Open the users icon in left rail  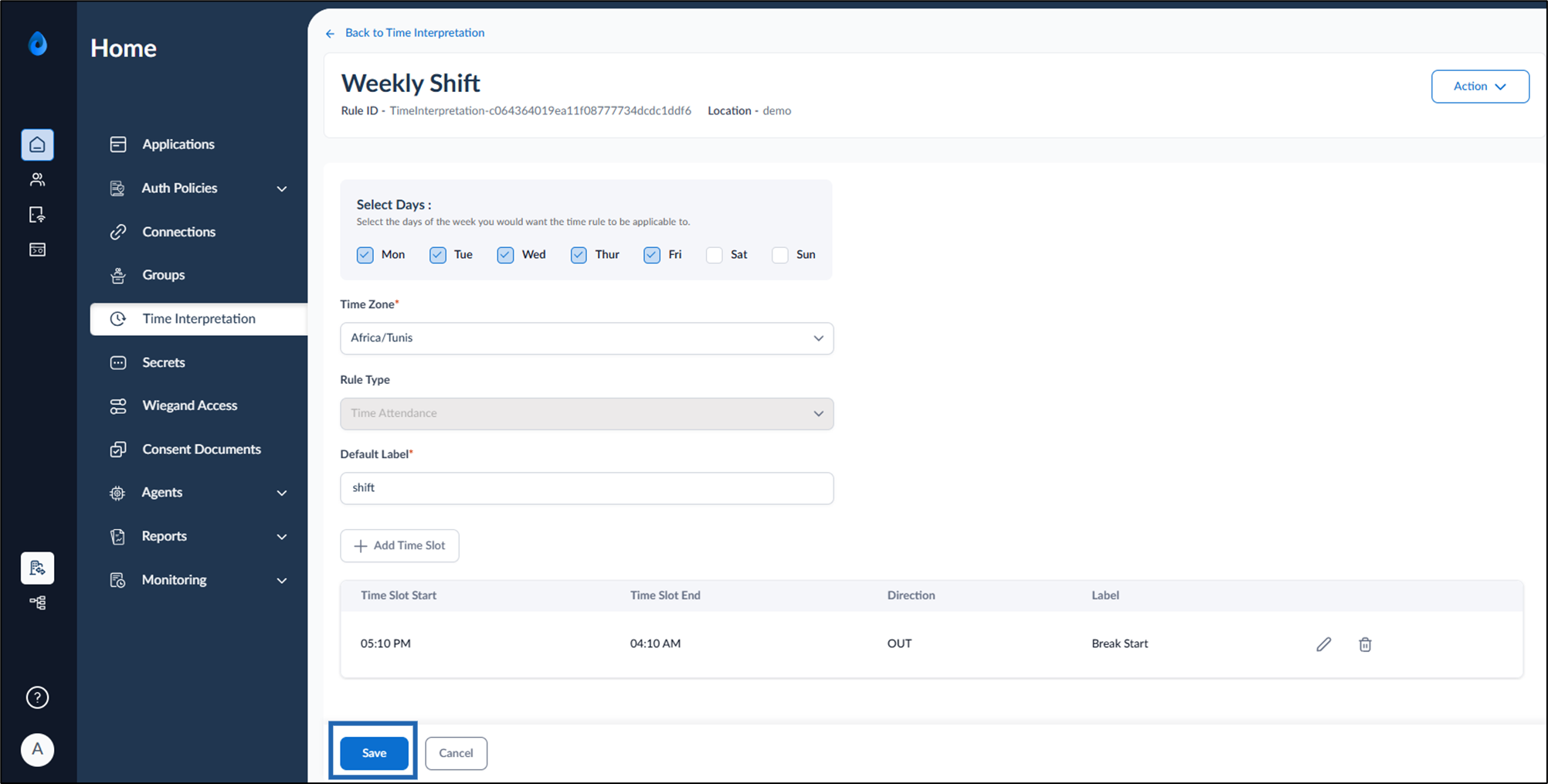click(37, 180)
